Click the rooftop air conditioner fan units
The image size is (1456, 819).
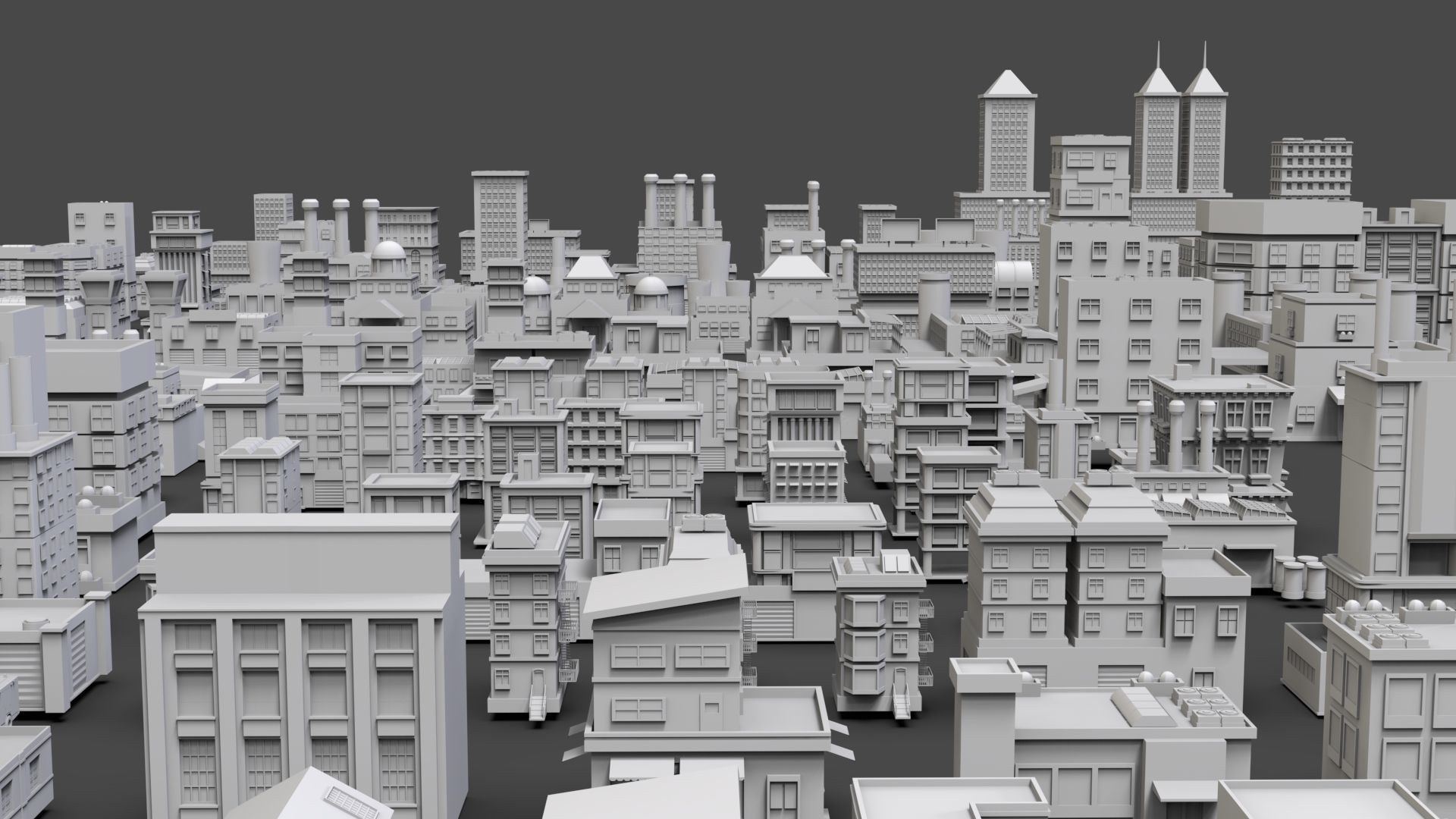point(1206,707)
